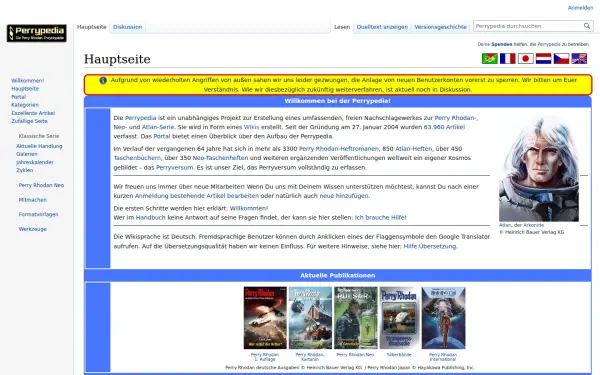
Task: Click the Silberbände caption link
Action: pyautogui.click(x=399, y=355)
